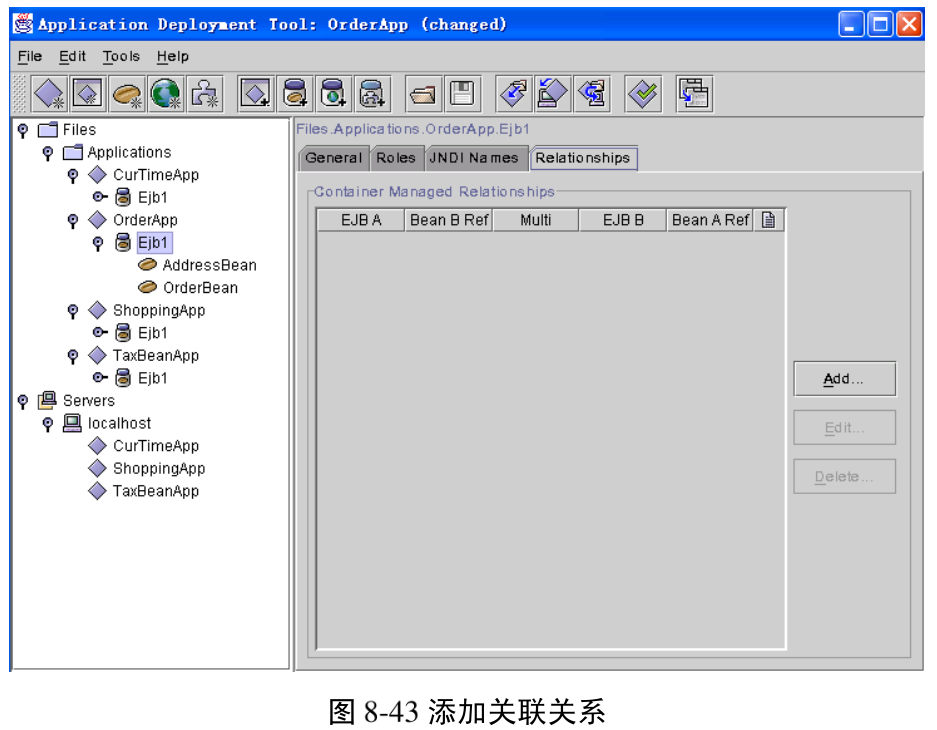937x730 pixels.
Task: Click the globe New Web Component icon
Action: (166, 94)
